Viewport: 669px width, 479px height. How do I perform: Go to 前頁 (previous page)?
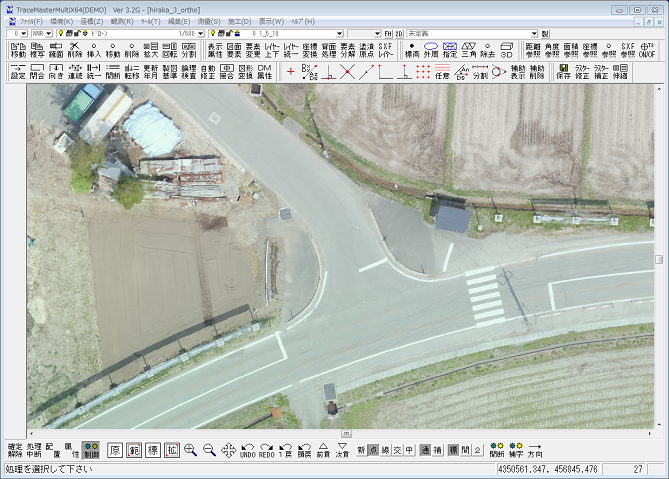click(x=323, y=450)
